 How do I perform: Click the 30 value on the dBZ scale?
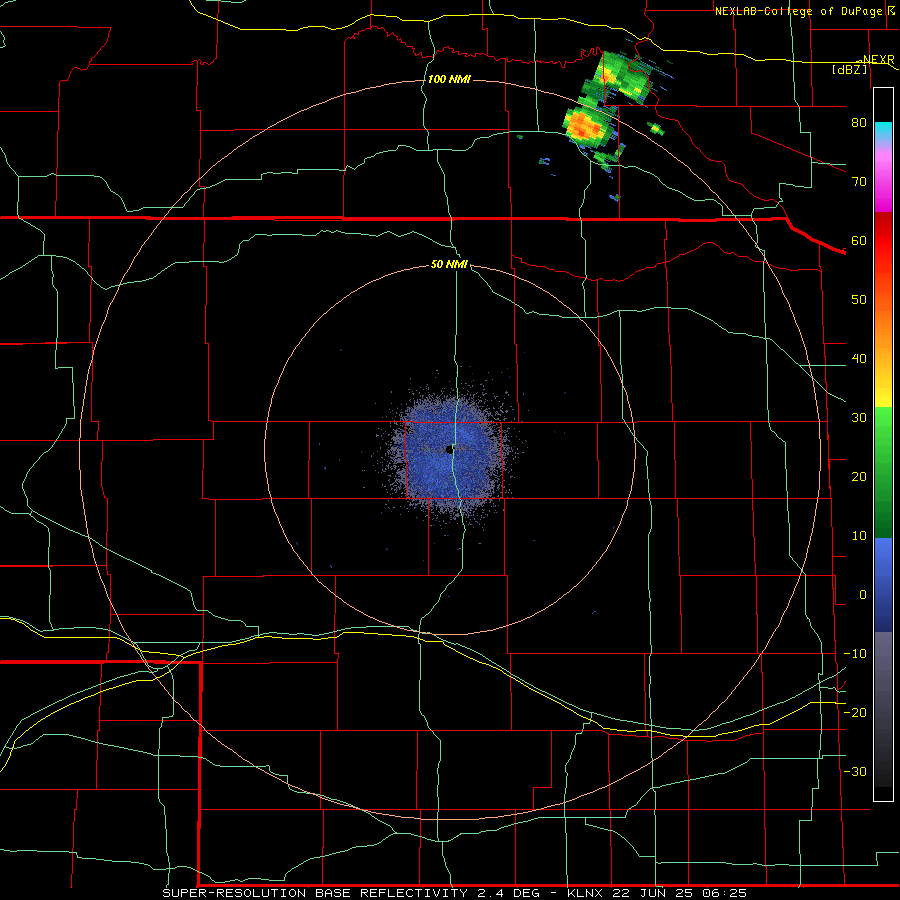point(859,418)
